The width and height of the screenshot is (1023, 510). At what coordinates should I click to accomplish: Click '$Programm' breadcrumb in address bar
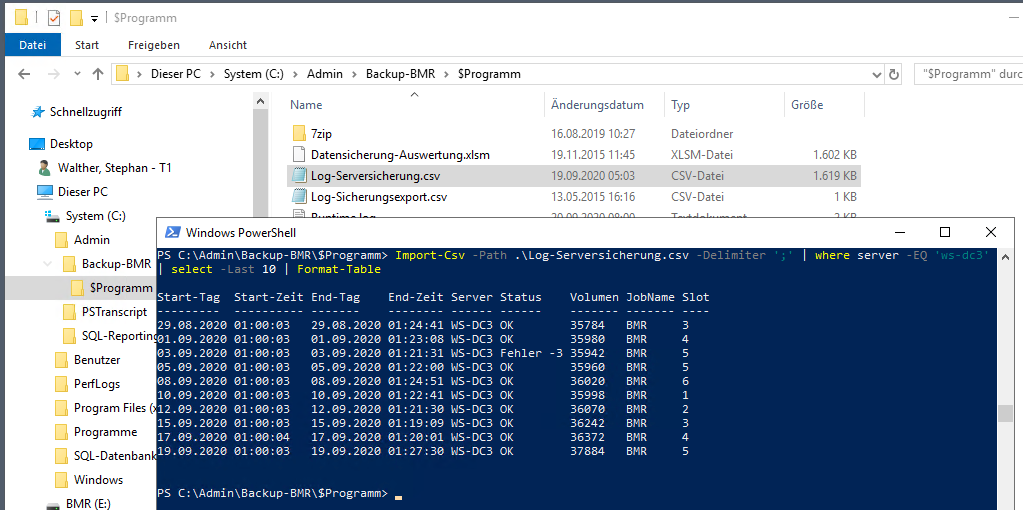tap(489, 74)
